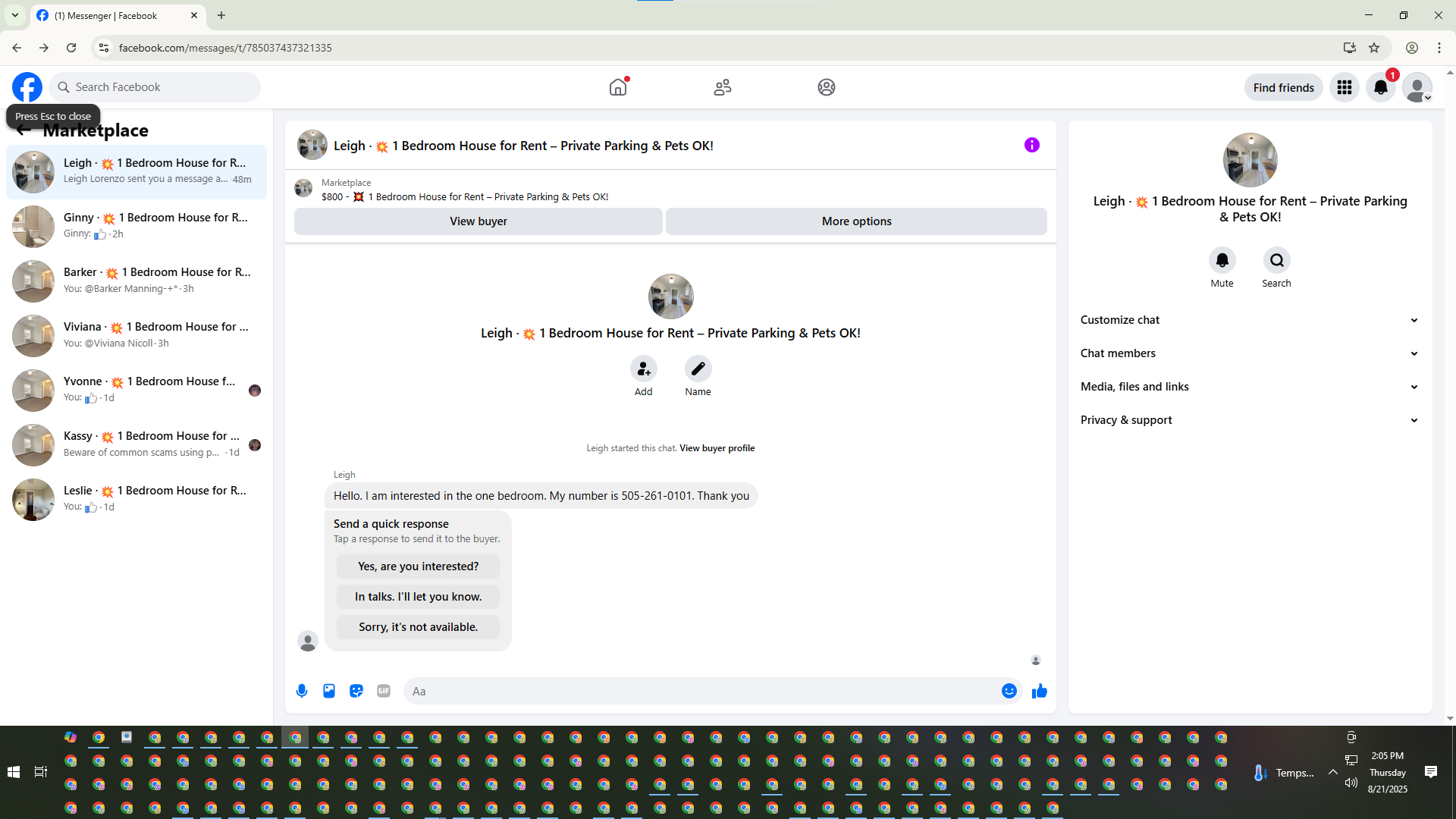This screenshot has width=1456, height=819.
Task: Open the Facebook notifications bell
Action: [x=1380, y=88]
